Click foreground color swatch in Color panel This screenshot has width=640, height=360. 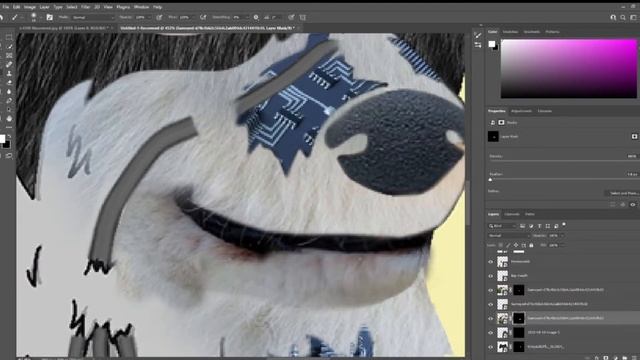(x=492, y=44)
